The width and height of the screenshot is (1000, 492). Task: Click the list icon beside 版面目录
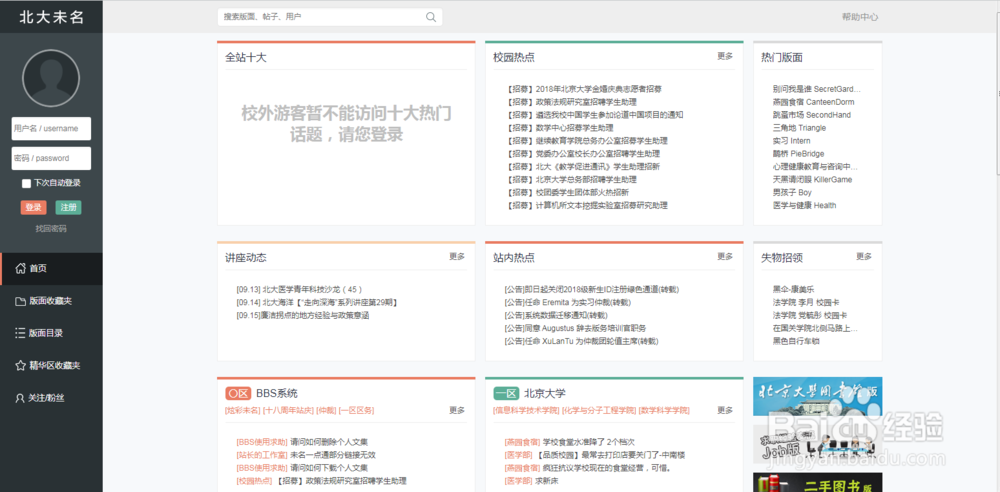click(x=20, y=333)
